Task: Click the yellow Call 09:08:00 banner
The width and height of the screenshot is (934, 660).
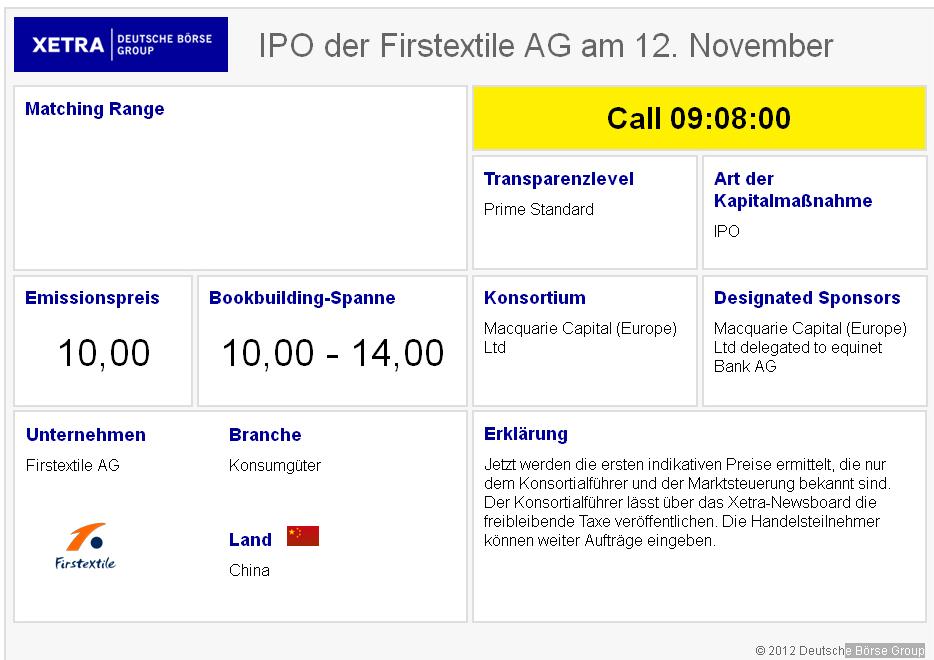Action: [x=699, y=118]
